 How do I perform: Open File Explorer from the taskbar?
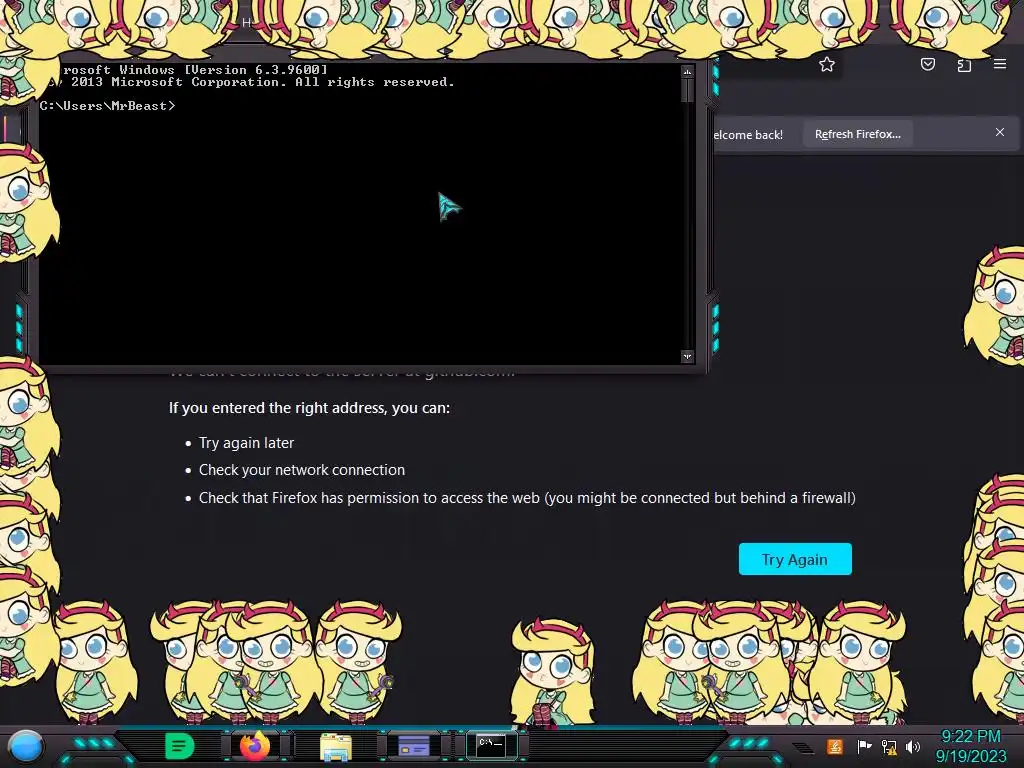(336, 746)
